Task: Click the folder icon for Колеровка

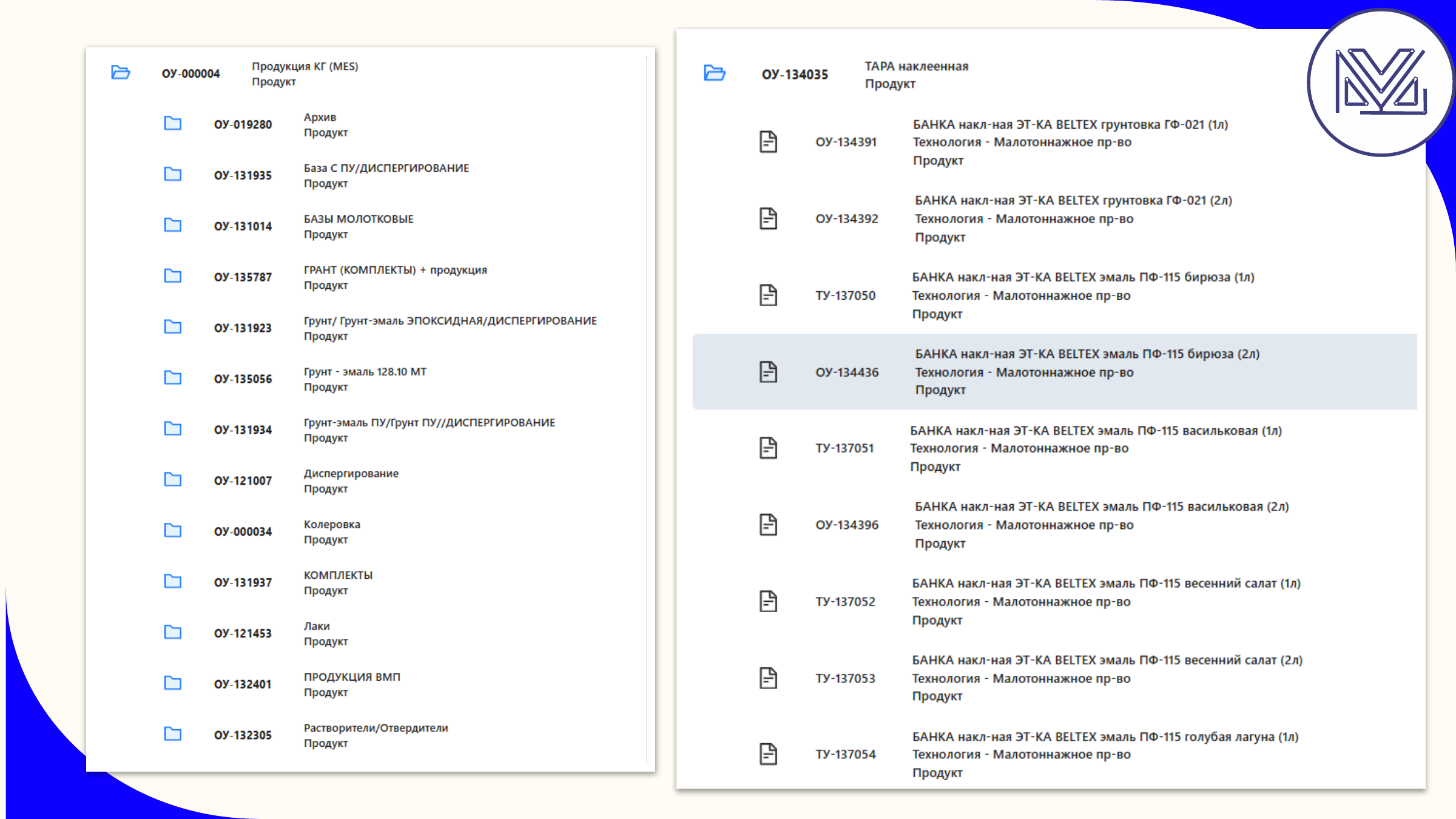Action: coord(173,531)
